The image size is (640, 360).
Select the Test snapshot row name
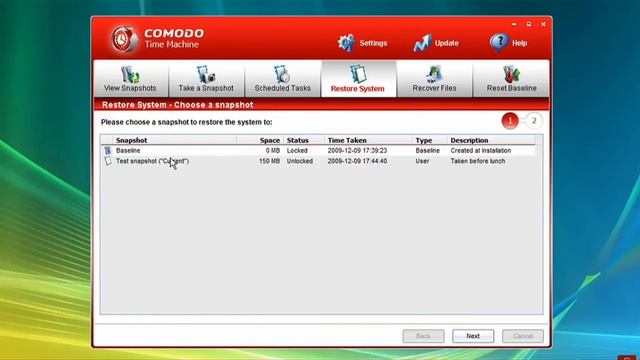click(x=152, y=161)
